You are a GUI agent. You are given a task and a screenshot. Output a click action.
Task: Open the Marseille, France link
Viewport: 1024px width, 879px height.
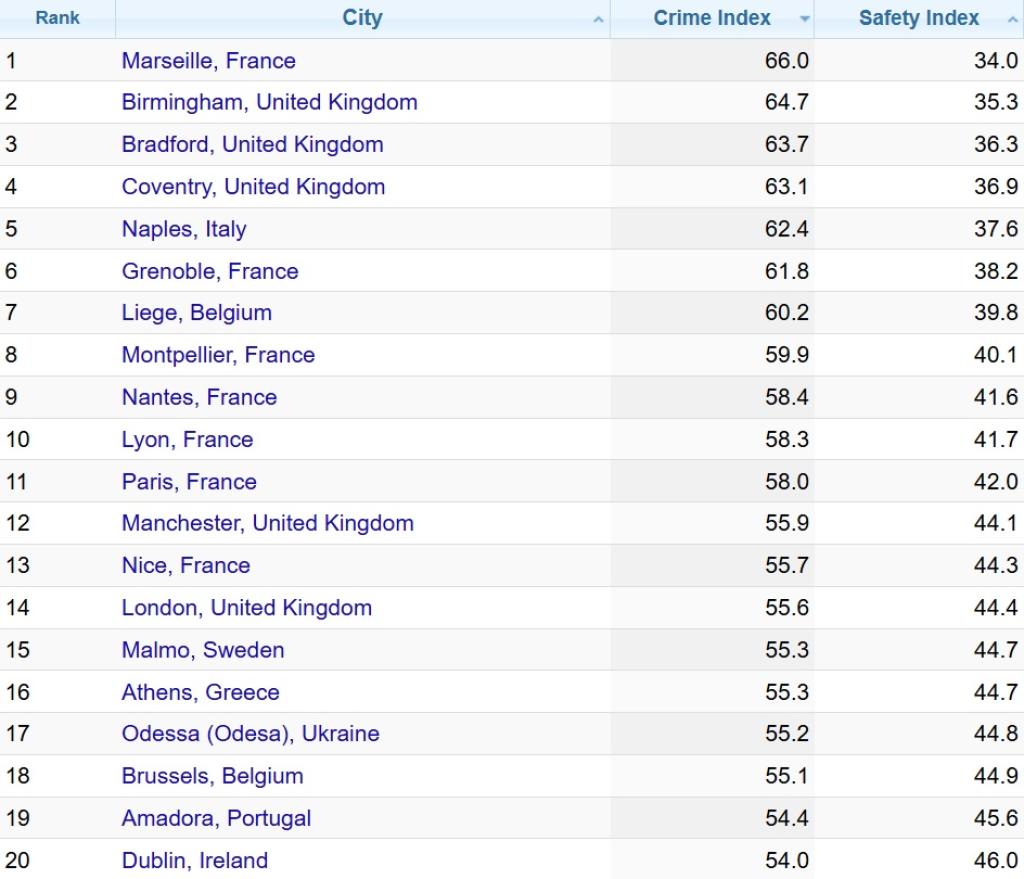[x=208, y=61]
